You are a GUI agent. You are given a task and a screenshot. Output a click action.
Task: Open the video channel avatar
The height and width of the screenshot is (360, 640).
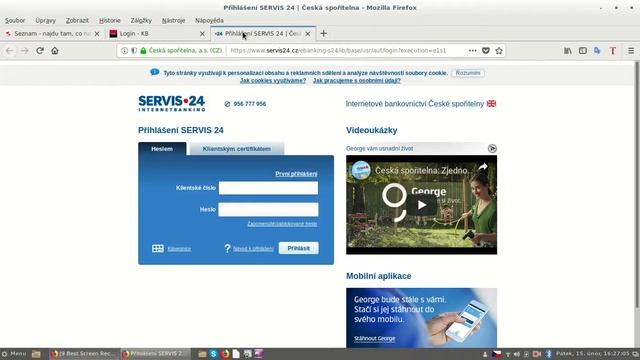coord(361,170)
